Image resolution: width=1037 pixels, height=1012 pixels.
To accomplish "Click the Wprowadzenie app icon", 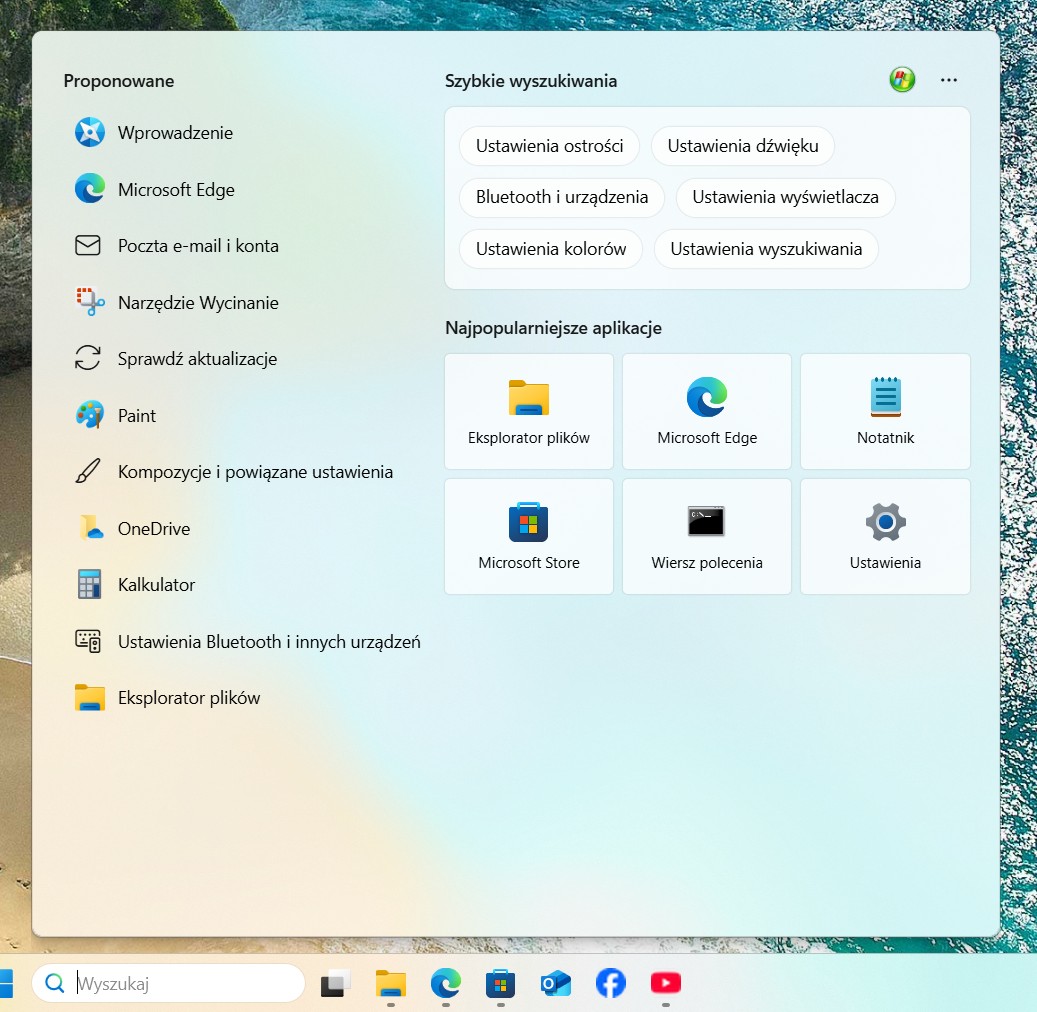I will [x=89, y=132].
